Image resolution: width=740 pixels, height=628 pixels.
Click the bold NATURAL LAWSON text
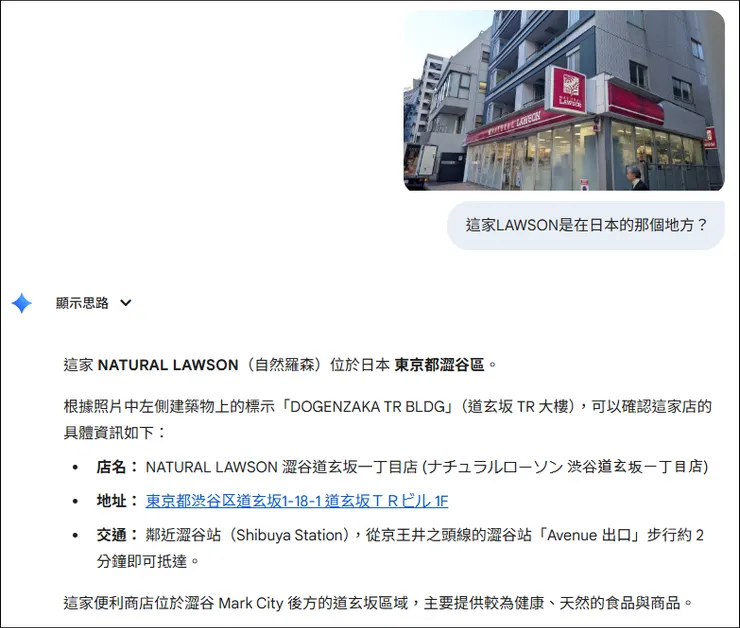coord(168,365)
